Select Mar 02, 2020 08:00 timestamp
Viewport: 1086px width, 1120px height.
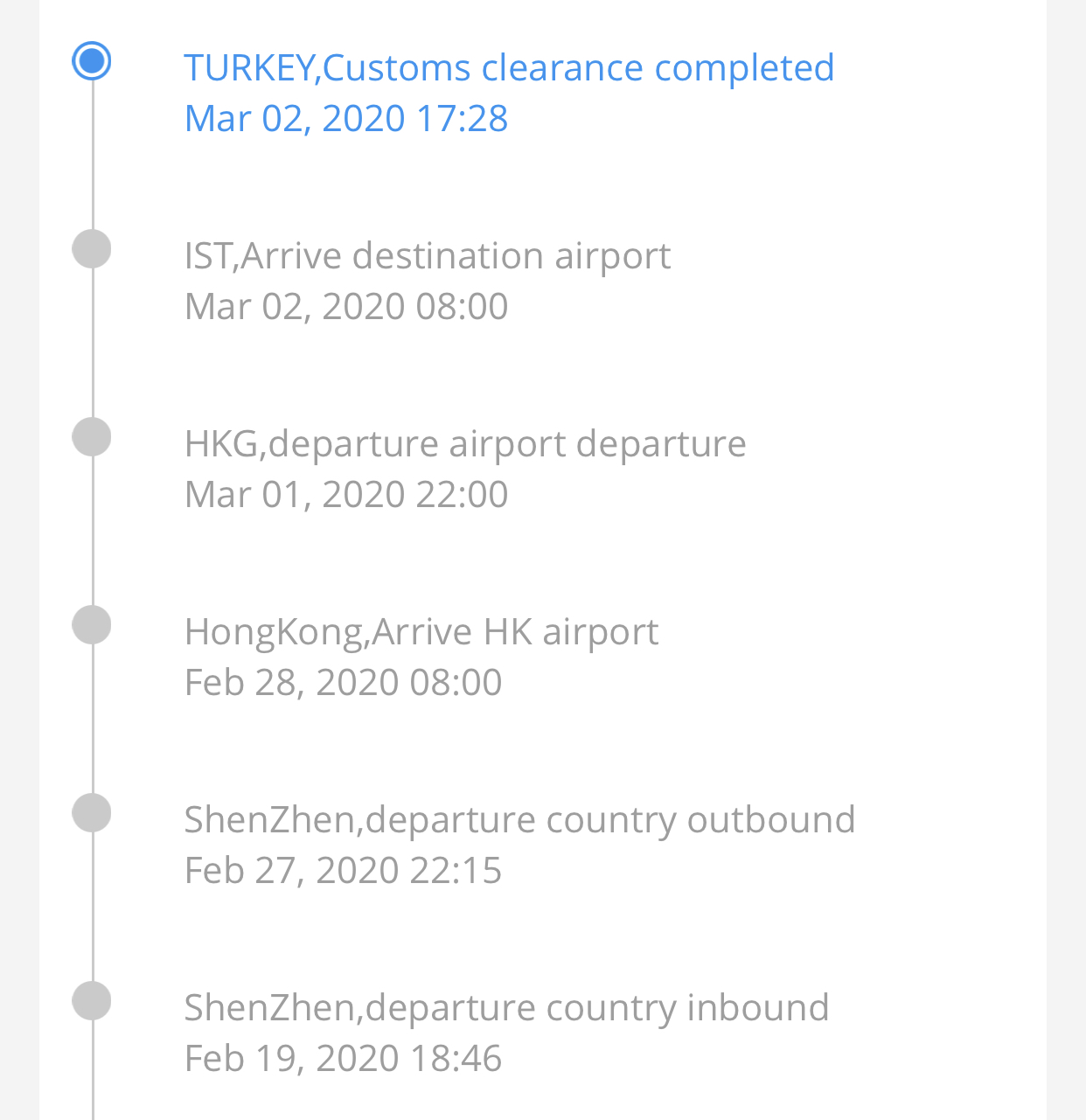346,307
